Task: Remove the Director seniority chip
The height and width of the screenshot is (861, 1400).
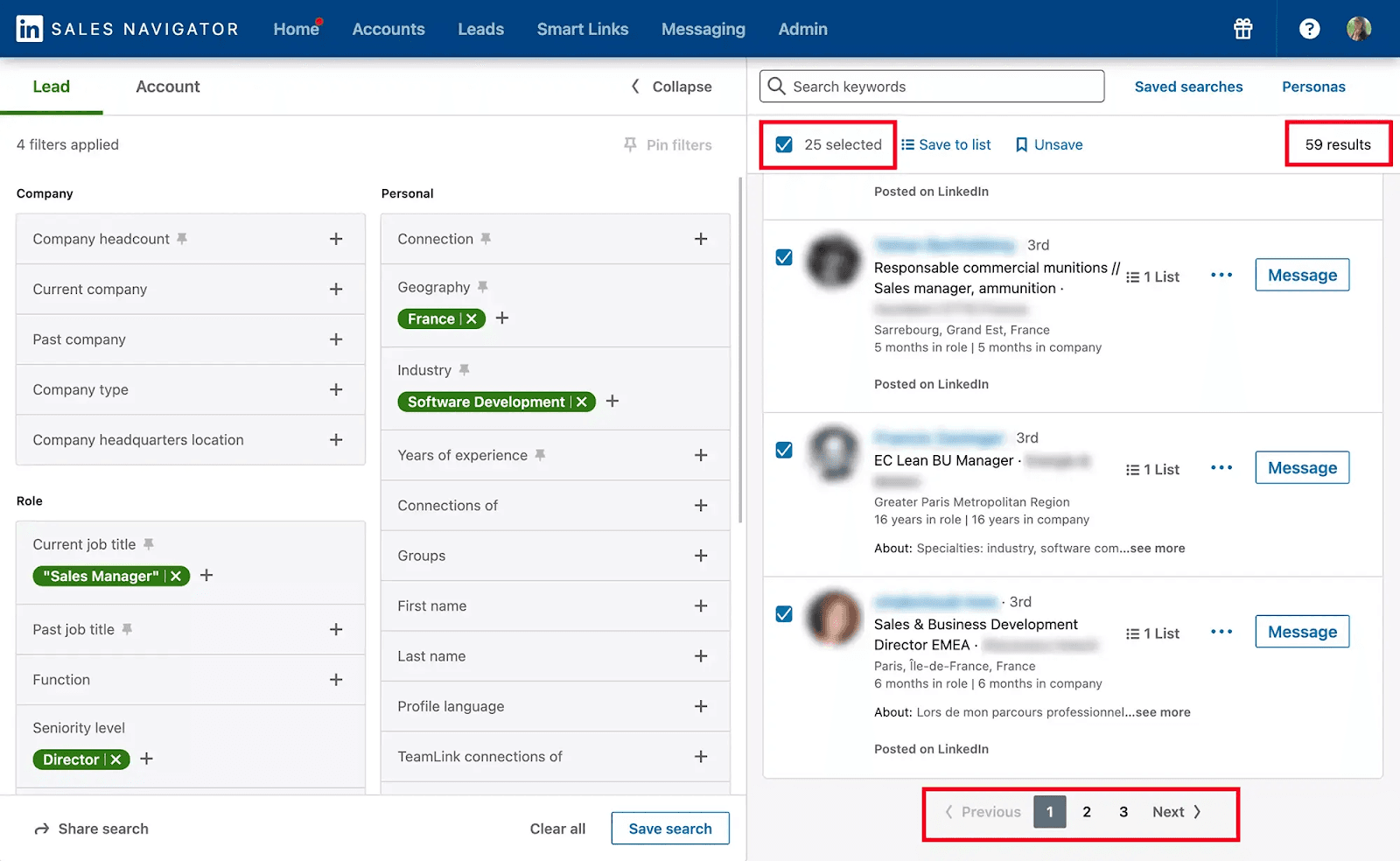Action: [x=115, y=759]
